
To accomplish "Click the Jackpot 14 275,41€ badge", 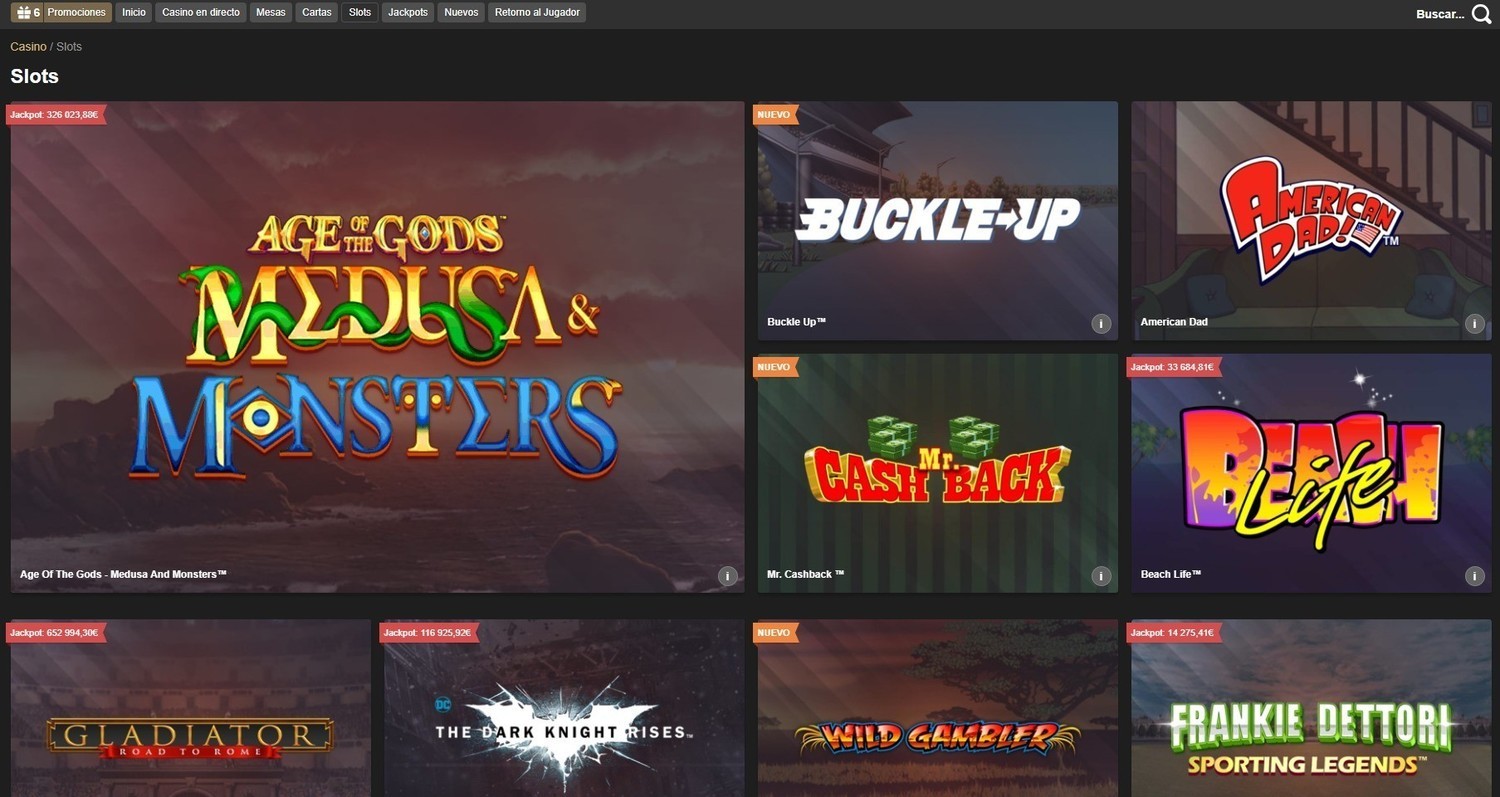I will 1174,633.
